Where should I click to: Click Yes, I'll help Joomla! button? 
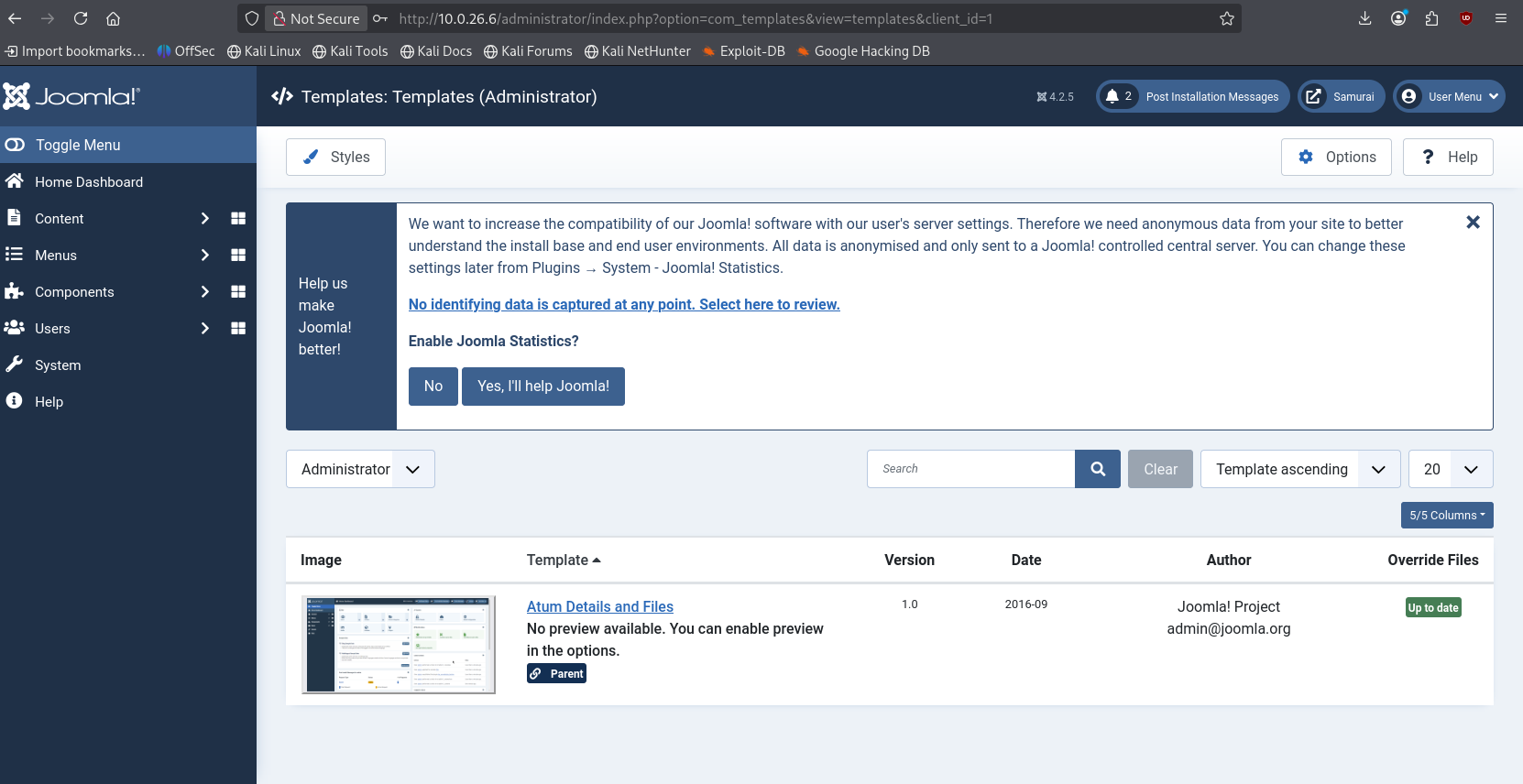(543, 386)
